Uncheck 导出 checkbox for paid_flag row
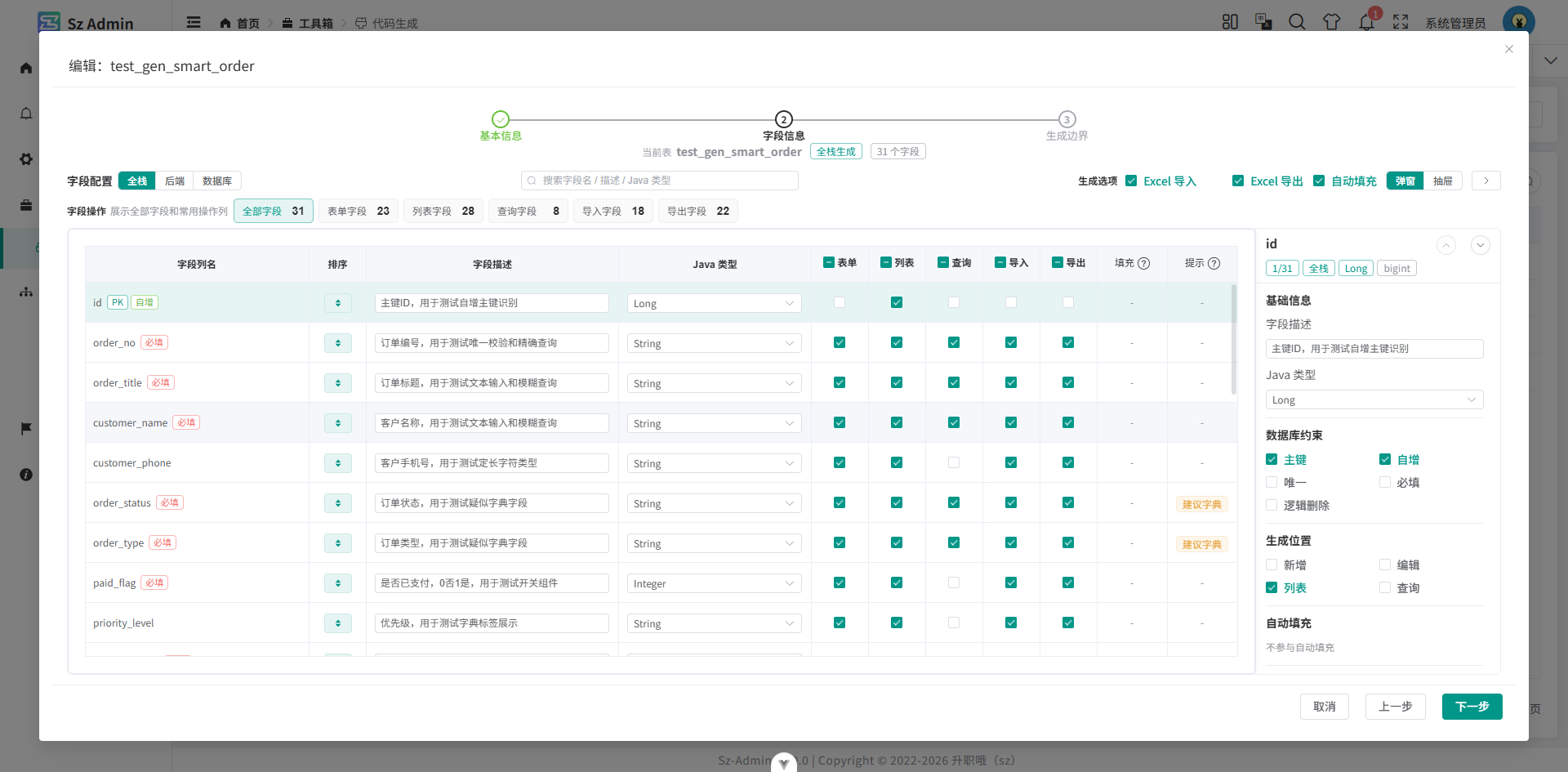The image size is (1568, 772). 1068,582
